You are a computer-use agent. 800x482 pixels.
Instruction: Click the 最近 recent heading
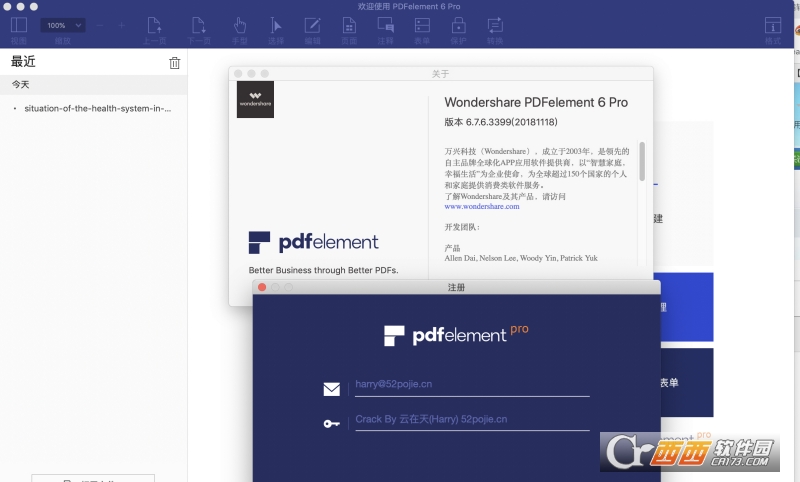click(x=23, y=62)
